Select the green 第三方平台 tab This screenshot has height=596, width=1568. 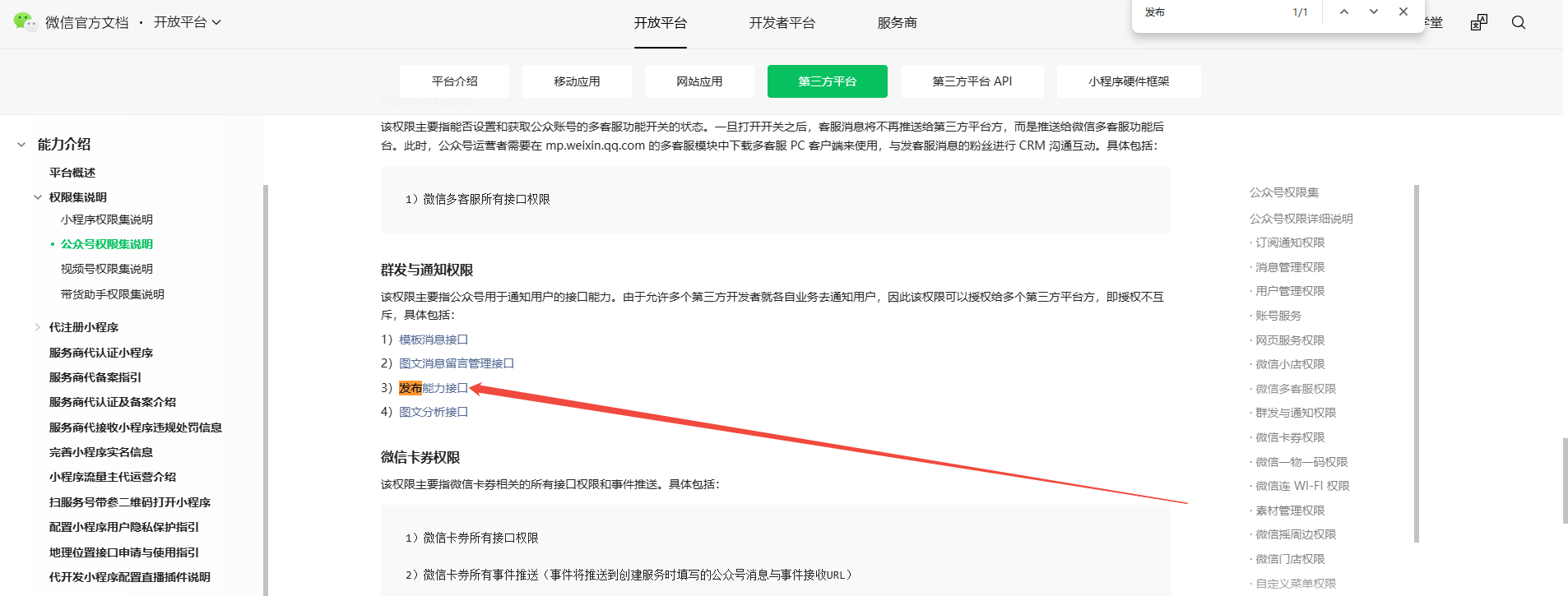pos(828,81)
